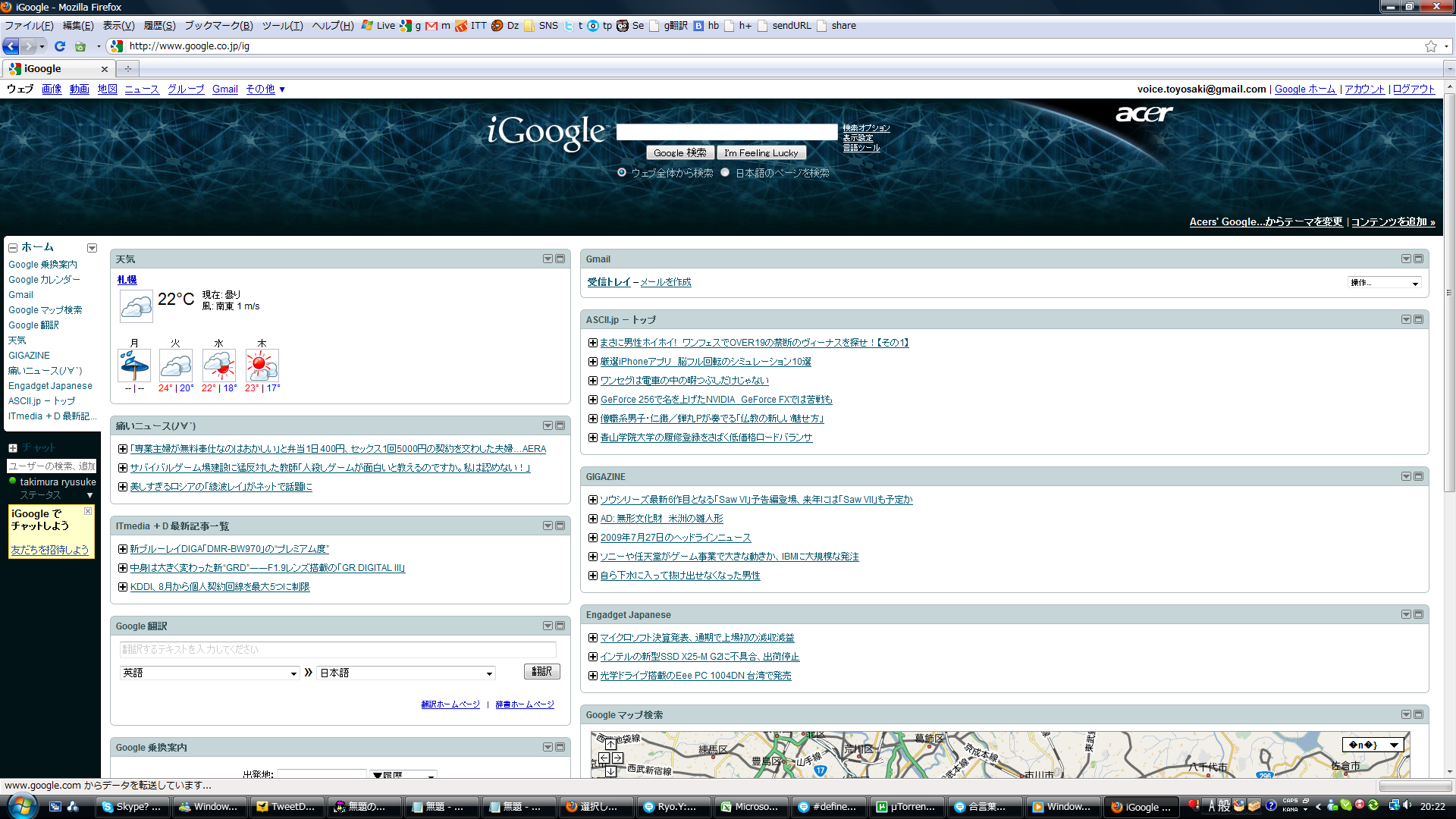Open the ファイル(F) menu

pyautogui.click(x=29, y=25)
